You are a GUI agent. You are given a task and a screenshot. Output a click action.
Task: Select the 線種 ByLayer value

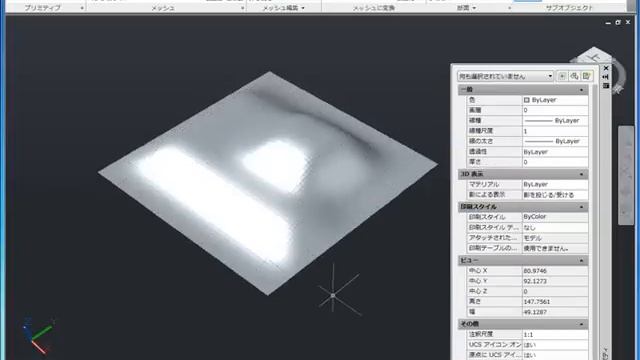555,120
